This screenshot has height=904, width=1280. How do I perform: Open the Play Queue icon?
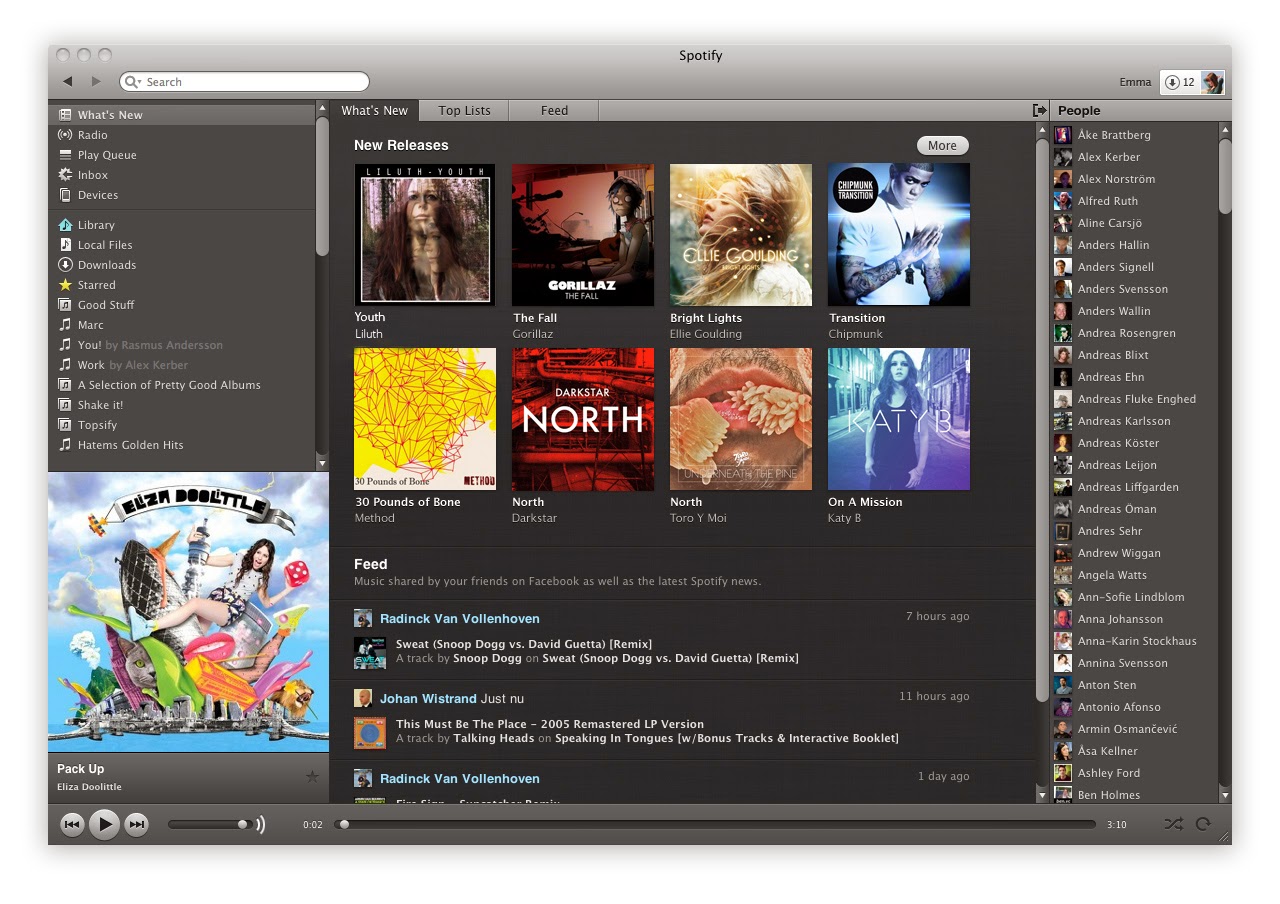65,155
